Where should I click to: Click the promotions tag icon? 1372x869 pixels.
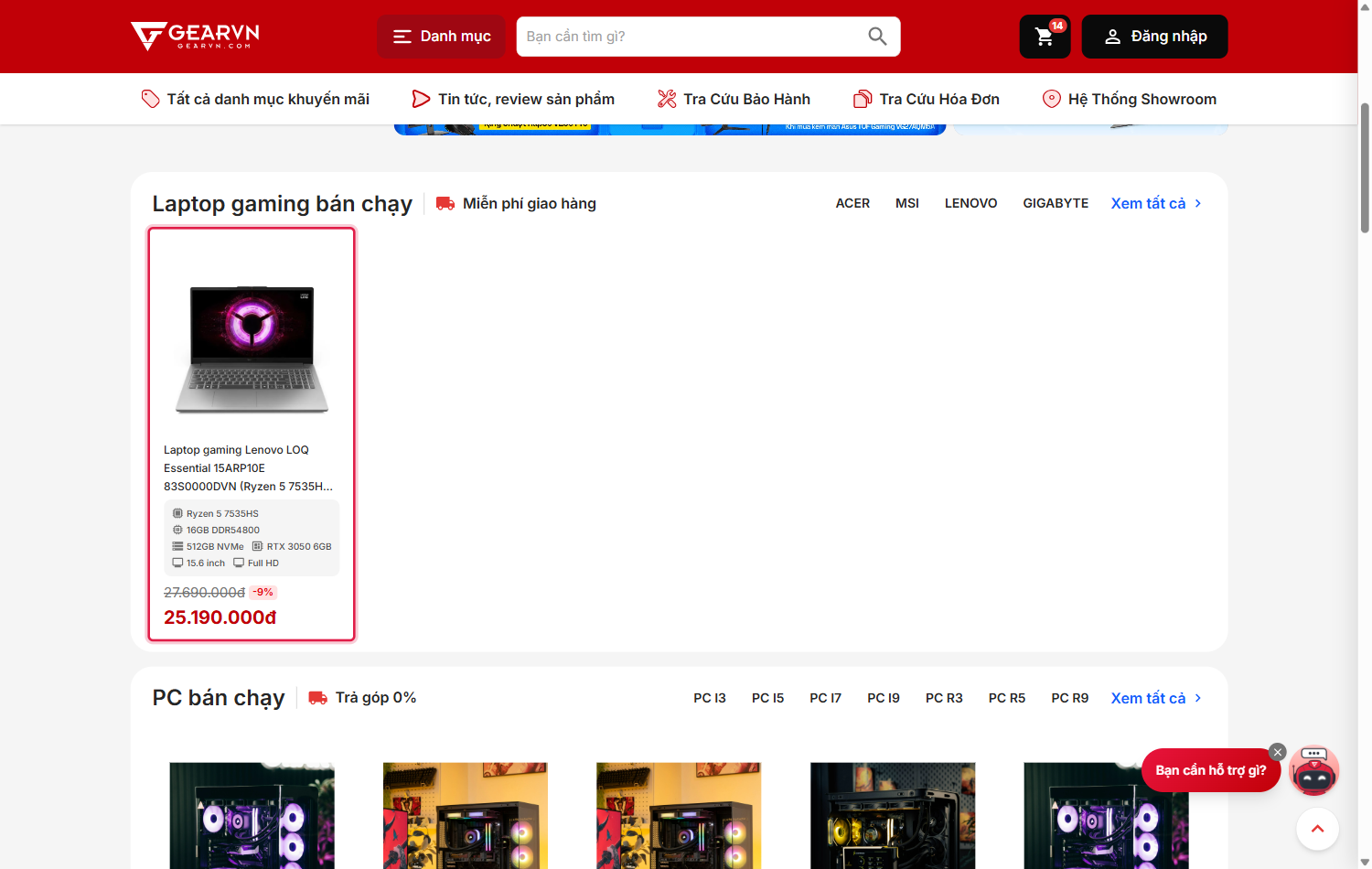coord(150,99)
